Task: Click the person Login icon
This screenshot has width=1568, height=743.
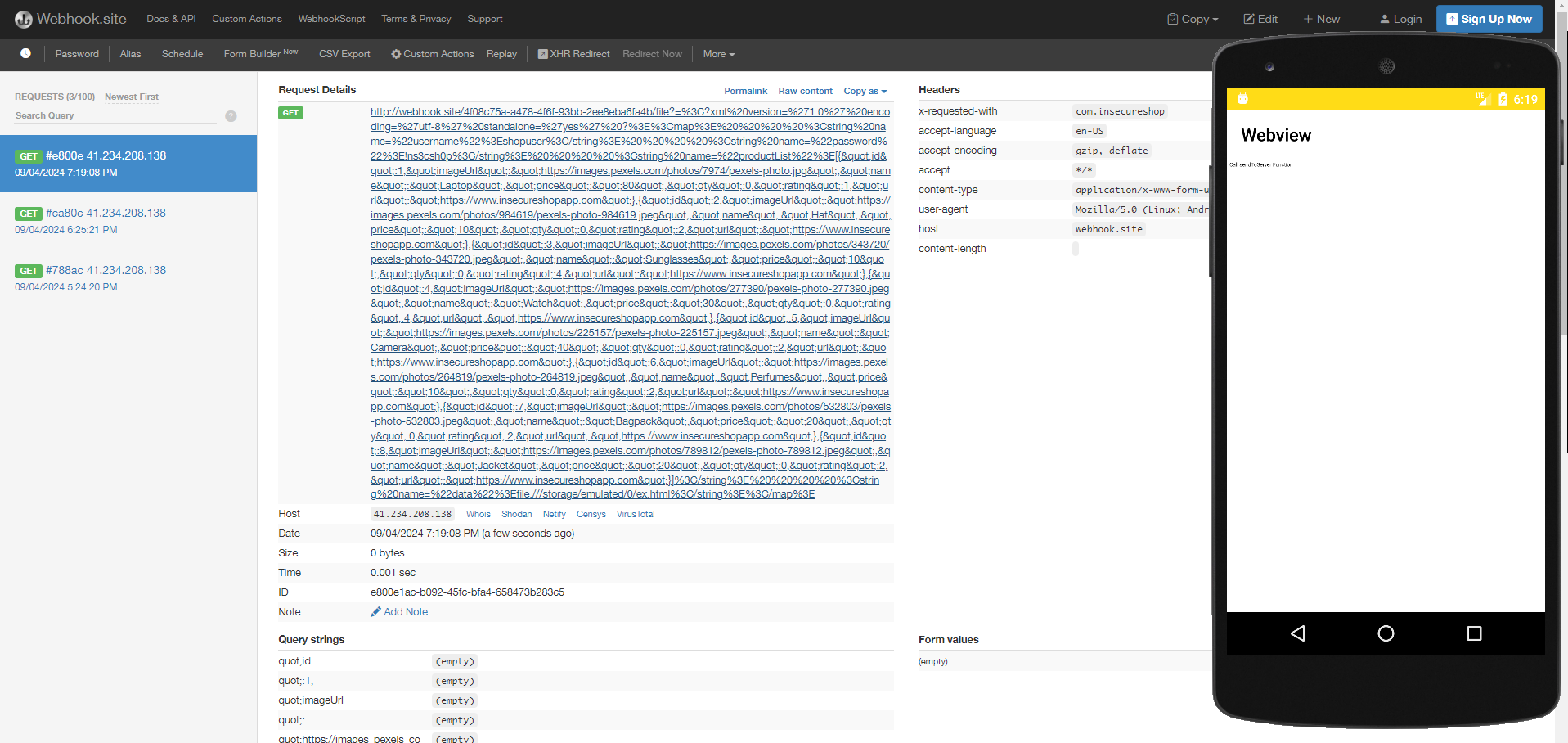Action: [x=1383, y=18]
